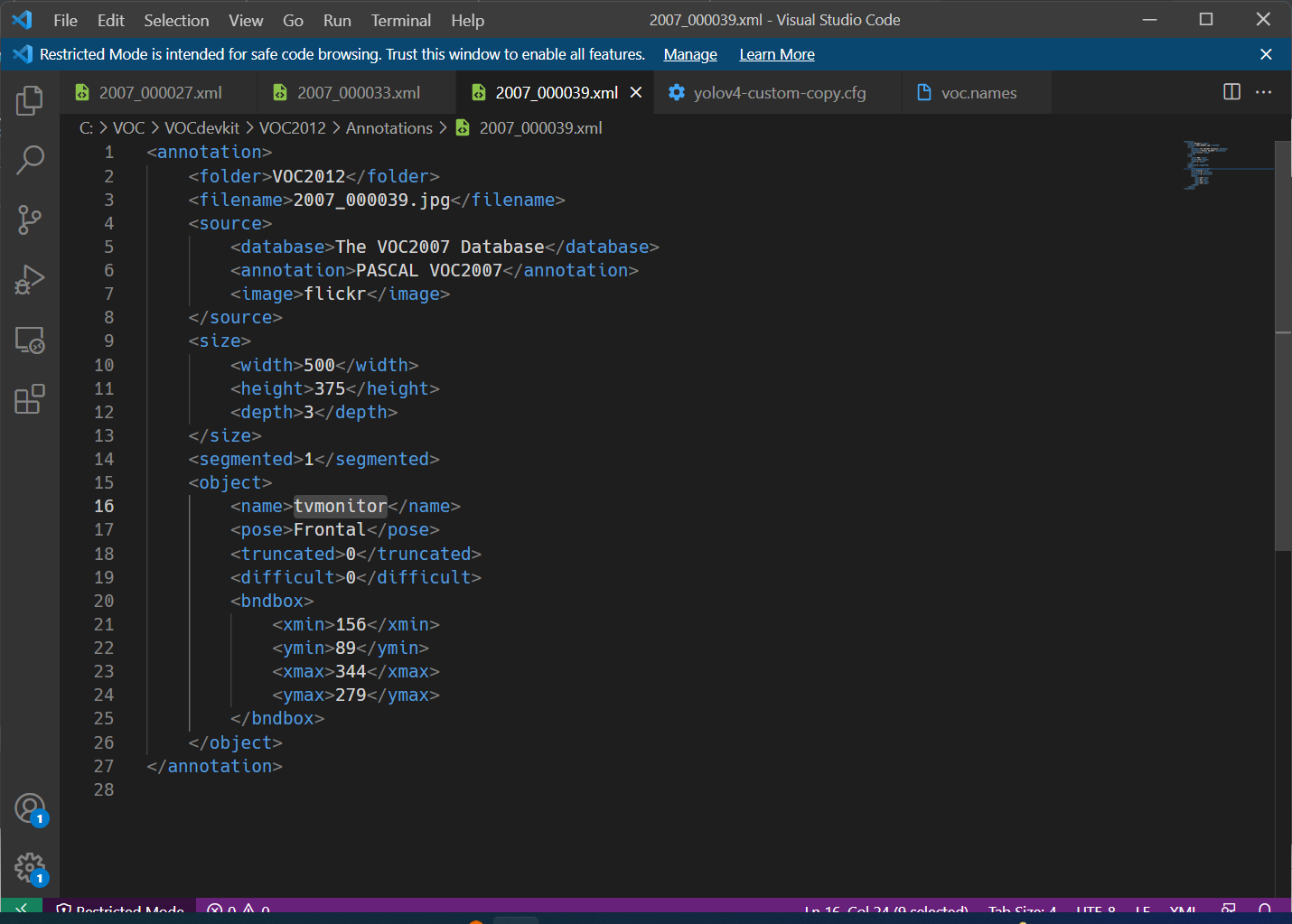Click the XML file icon on 2007_000027.xml tab
The height and width of the screenshot is (924, 1292).
pos(82,92)
